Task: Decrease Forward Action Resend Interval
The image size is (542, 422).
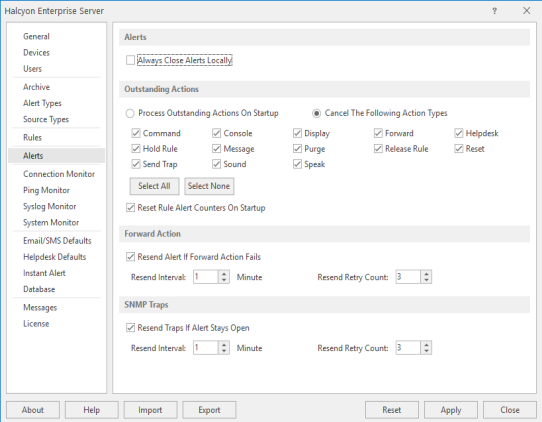Action: (224, 280)
